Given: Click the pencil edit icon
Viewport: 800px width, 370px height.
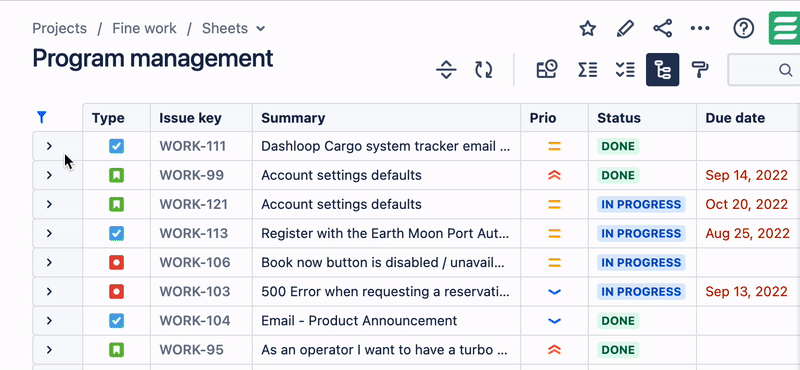Looking at the screenshot, I should (625, 29).
